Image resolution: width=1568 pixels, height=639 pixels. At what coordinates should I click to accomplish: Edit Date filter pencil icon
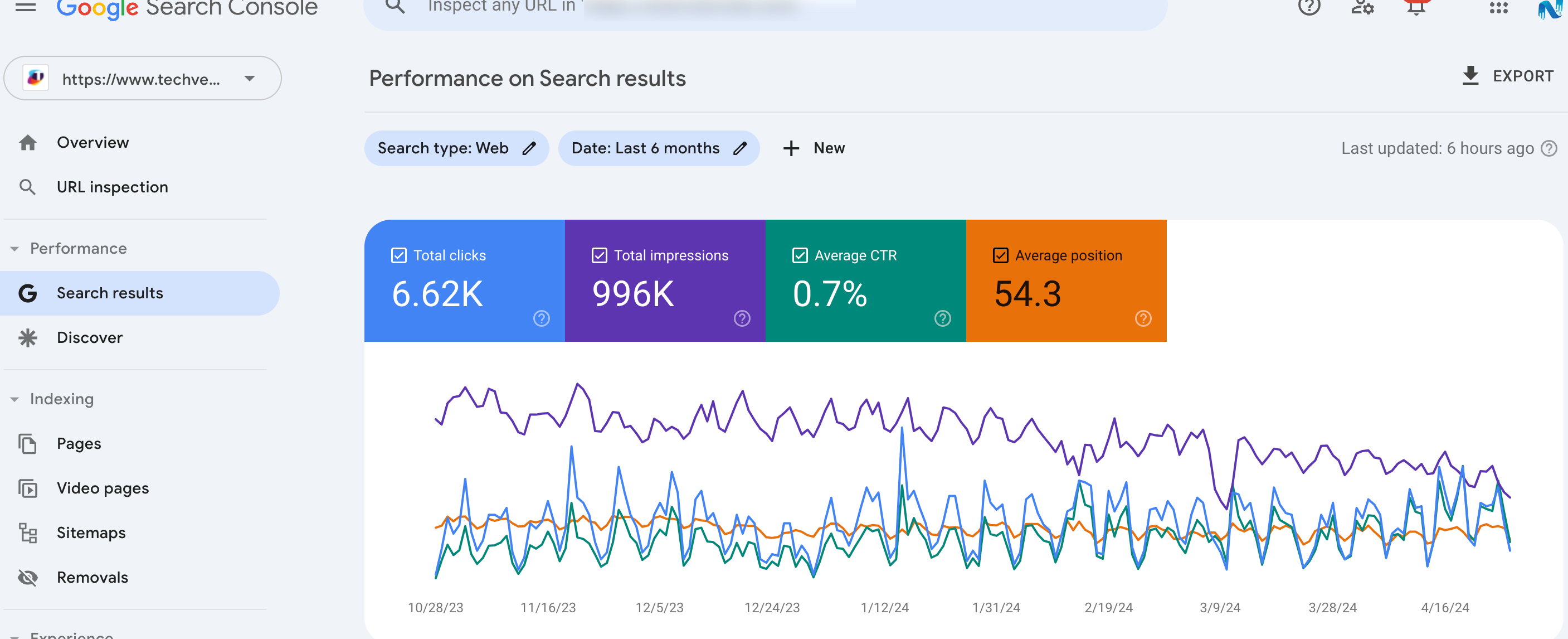[739, 148]
